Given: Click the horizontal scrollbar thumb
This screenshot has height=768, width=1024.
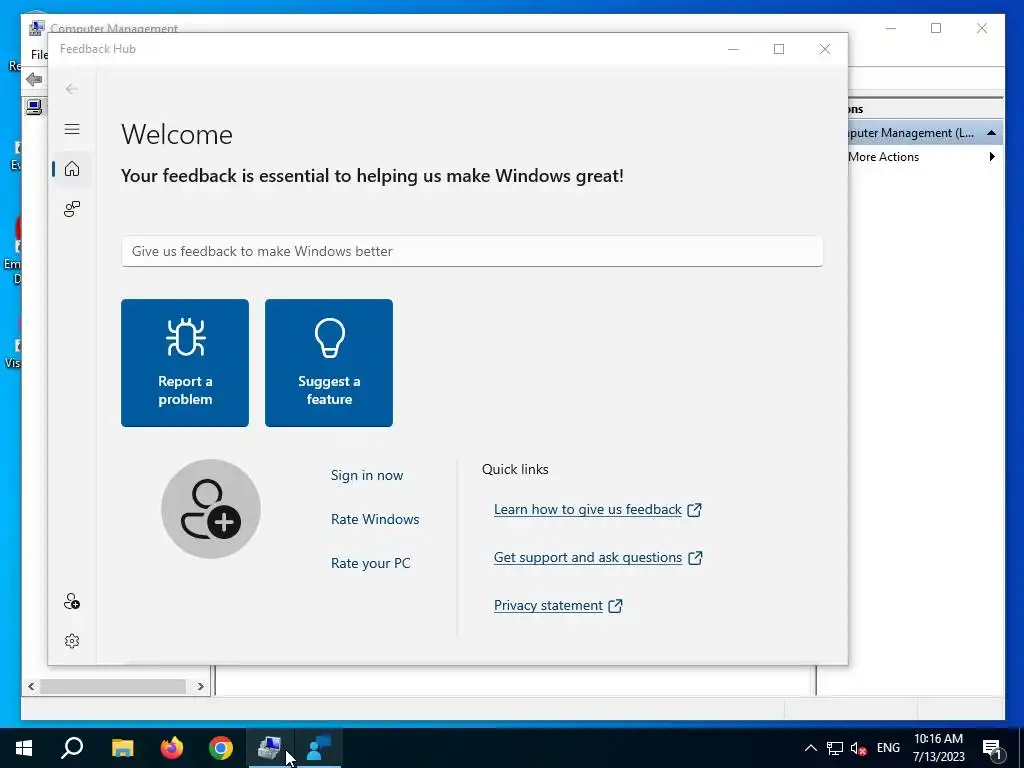Looking at the screenshot, I should pos(113,686).
